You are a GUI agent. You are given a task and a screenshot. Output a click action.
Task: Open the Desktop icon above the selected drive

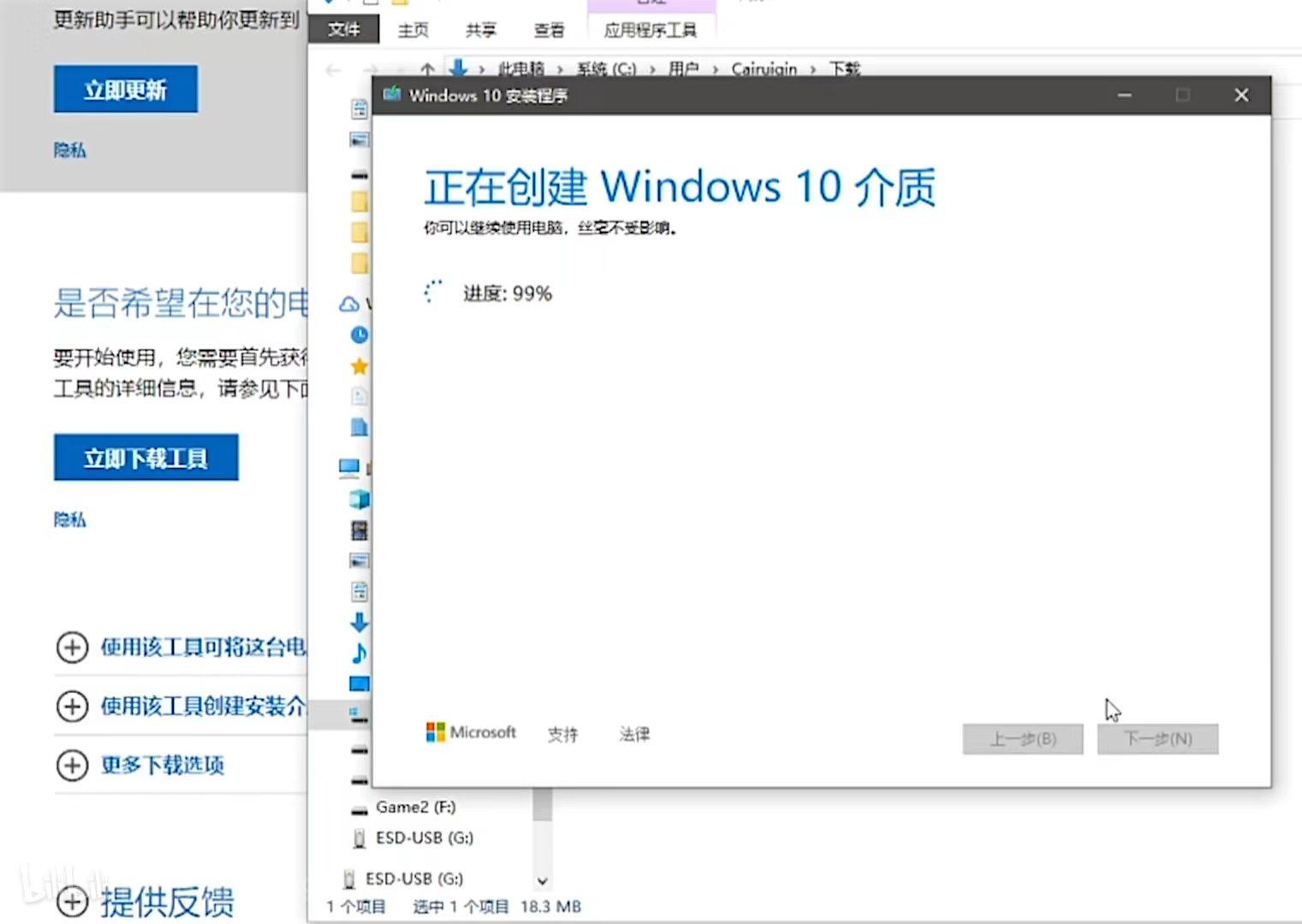click(x=360, y=684)
